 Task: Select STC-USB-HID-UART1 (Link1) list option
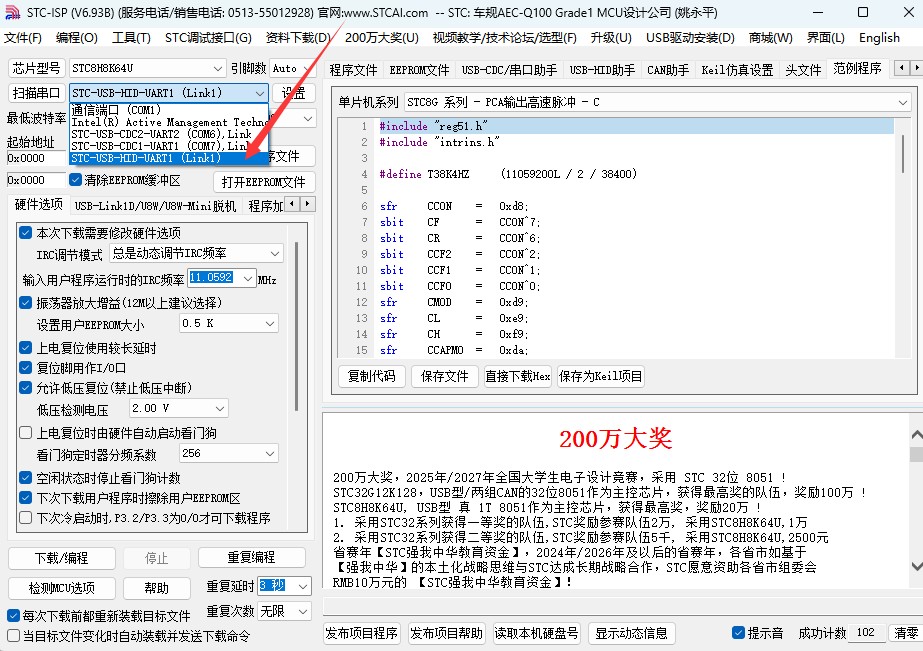(x=169, y=158)
